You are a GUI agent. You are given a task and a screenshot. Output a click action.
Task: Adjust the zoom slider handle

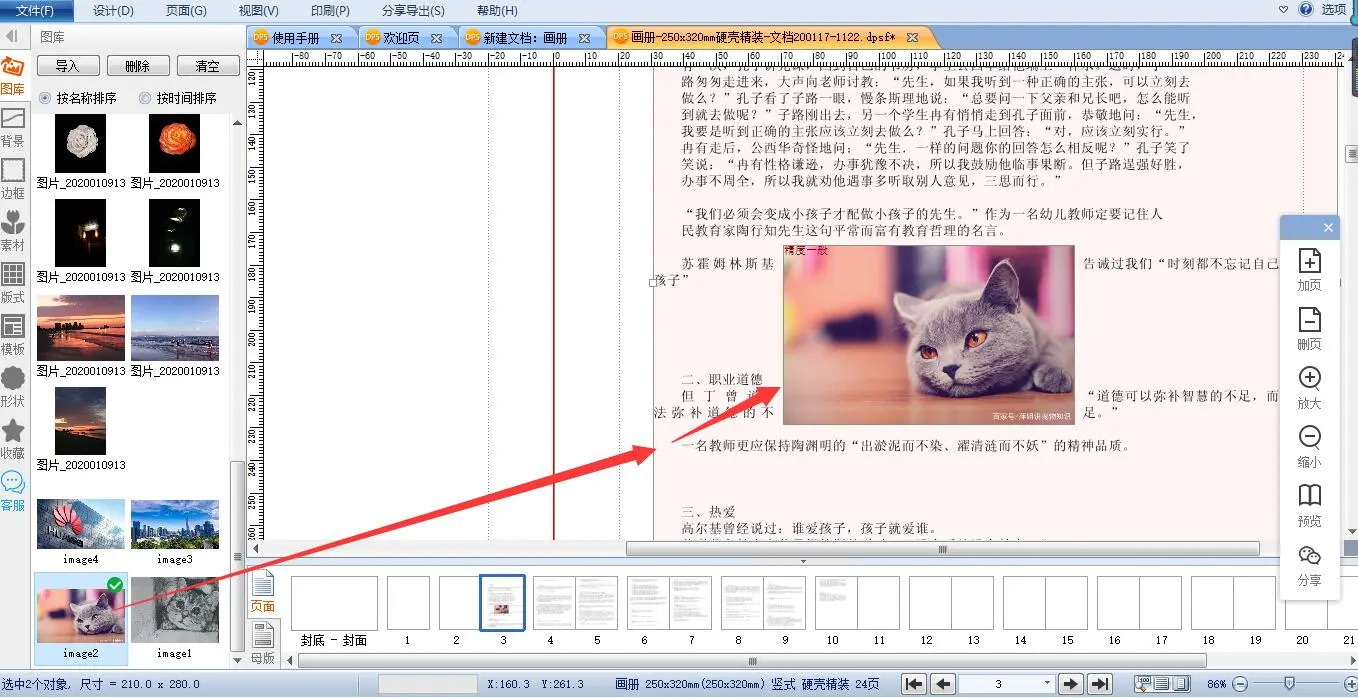coord(1289,684)
